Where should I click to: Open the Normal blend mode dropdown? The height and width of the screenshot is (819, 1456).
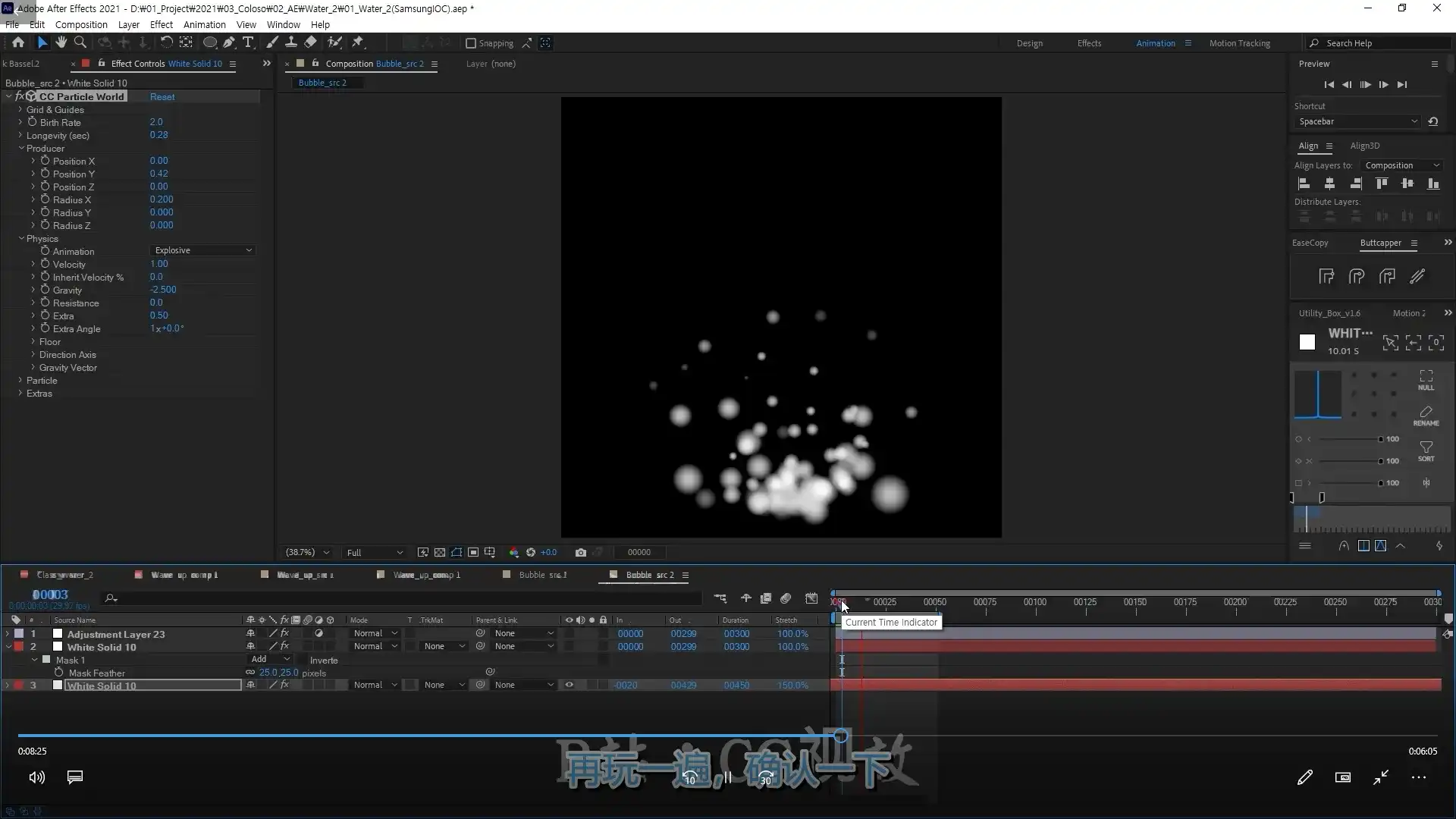click(x=375, y=632)
